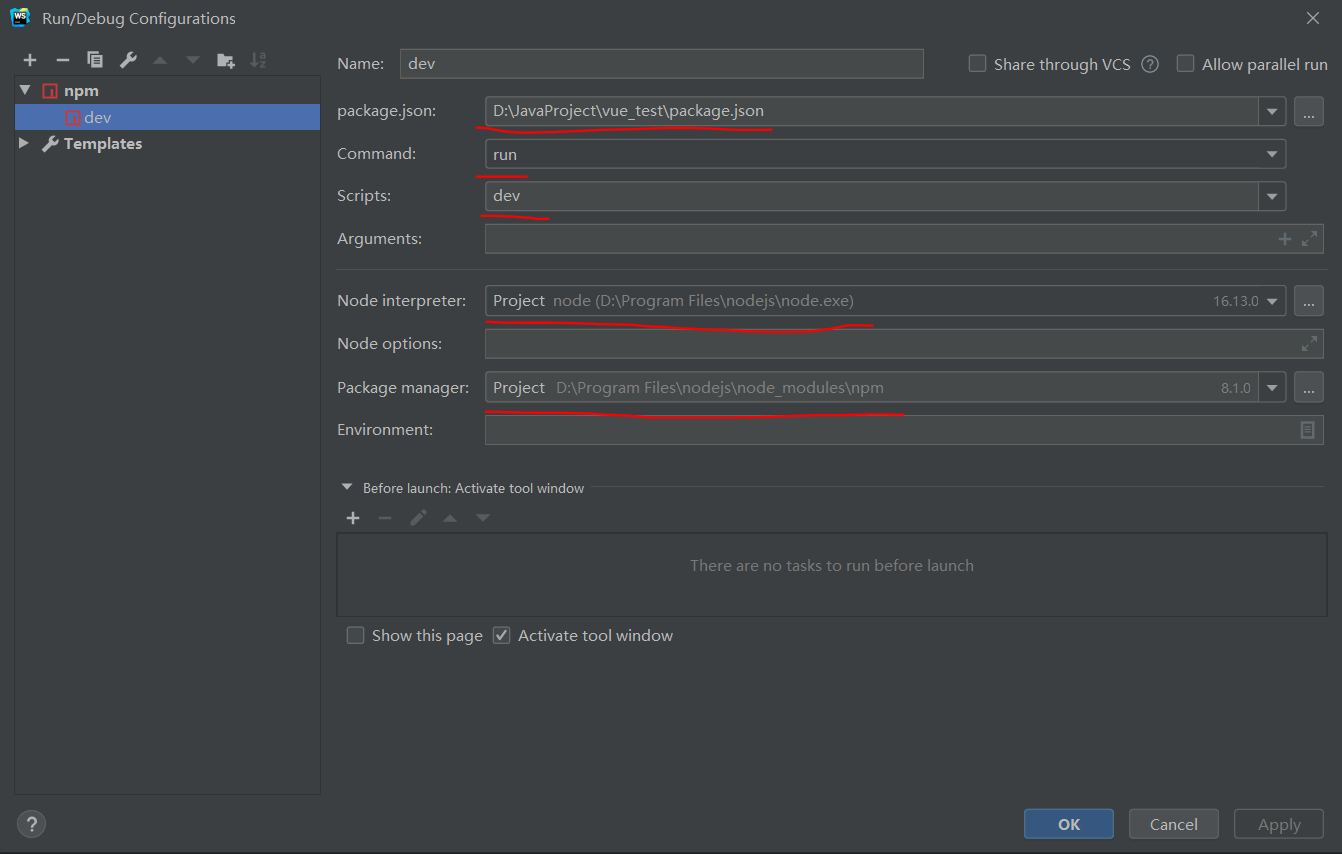Collapse the Before launch section
The height and width of the screenshot is (854, 1342).
point(347,487)
